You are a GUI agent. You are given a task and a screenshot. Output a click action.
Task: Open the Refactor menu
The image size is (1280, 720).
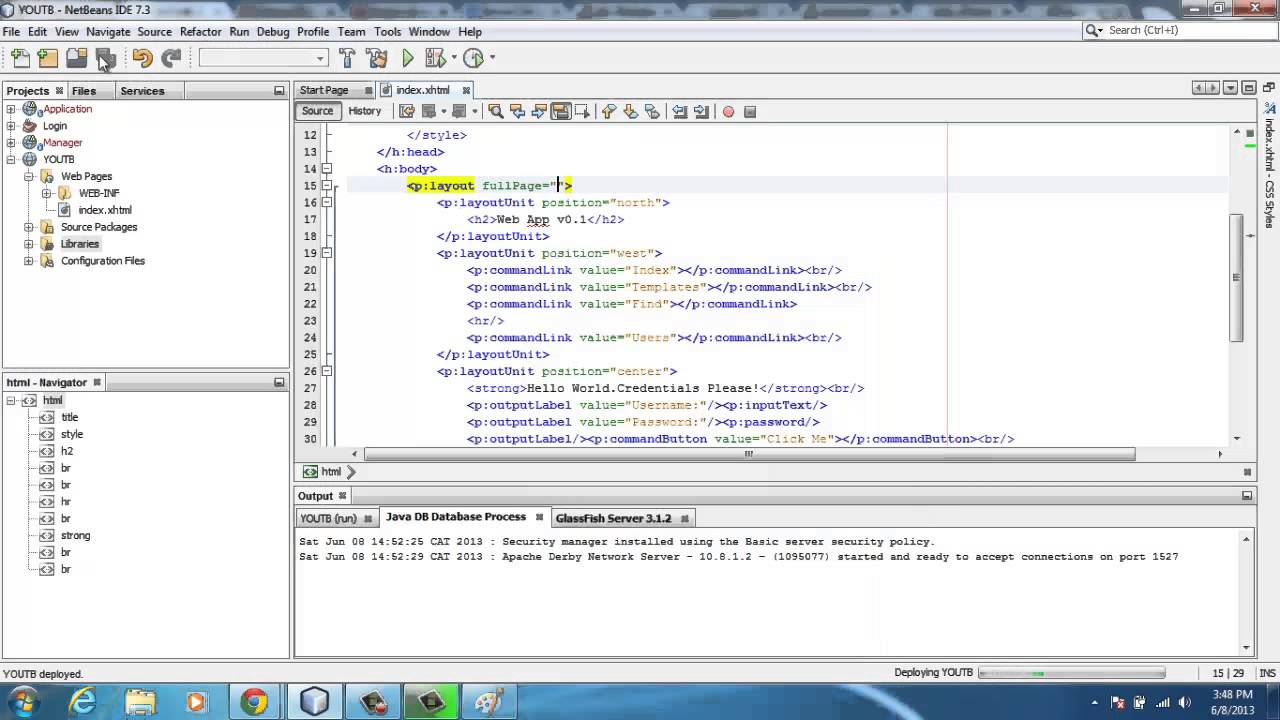[200, 32]
